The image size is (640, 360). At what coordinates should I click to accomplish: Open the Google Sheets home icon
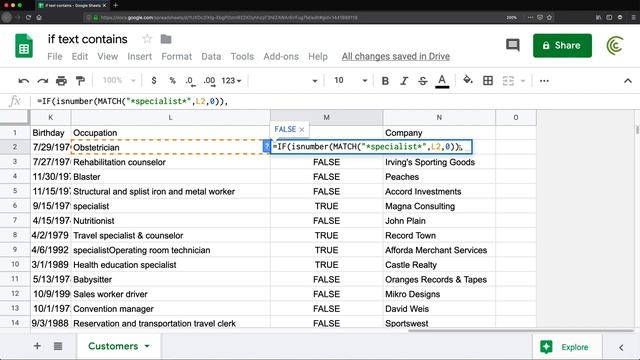(24, 46)
